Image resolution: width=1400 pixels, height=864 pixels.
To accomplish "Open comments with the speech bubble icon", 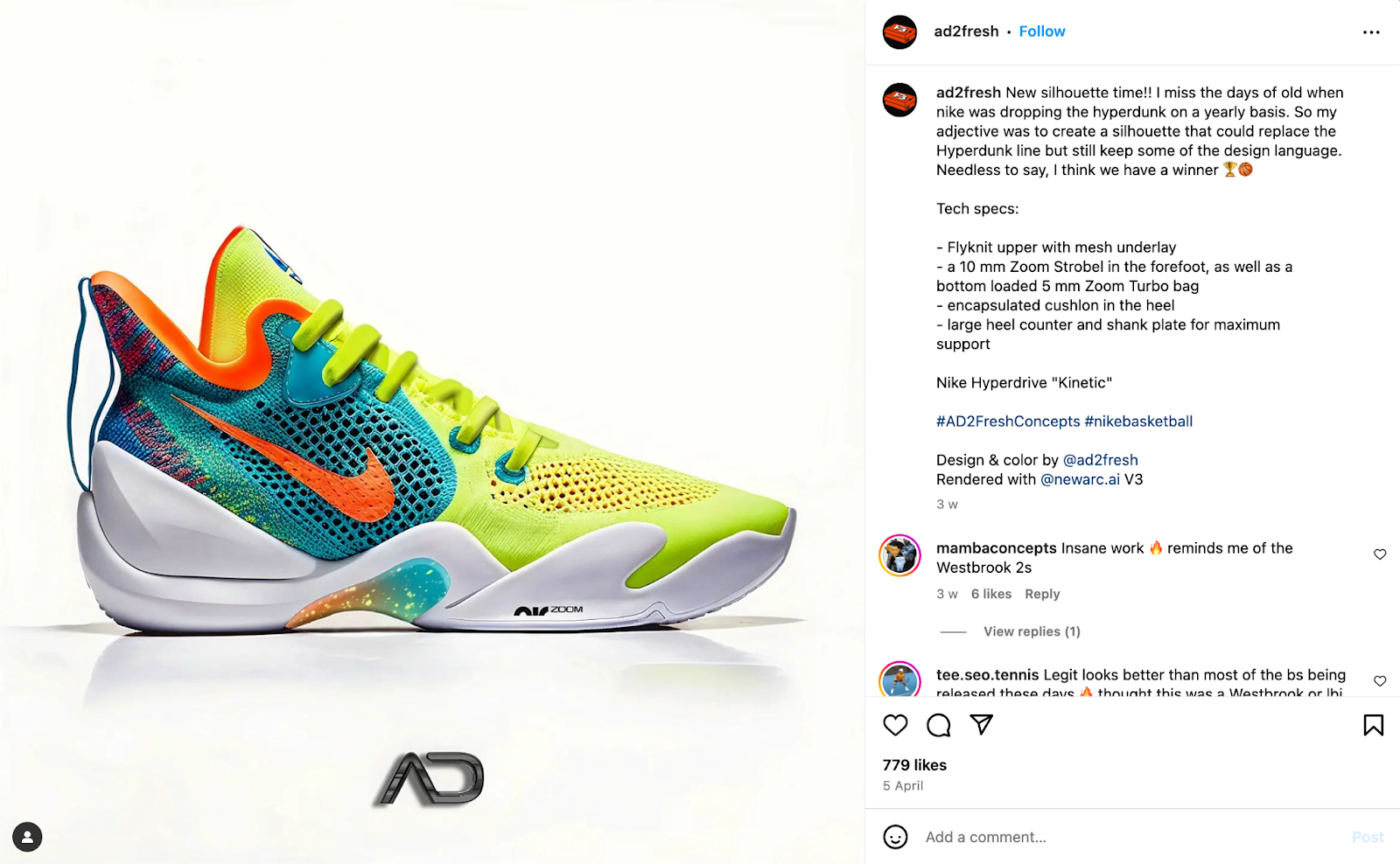I will [939, 725].
